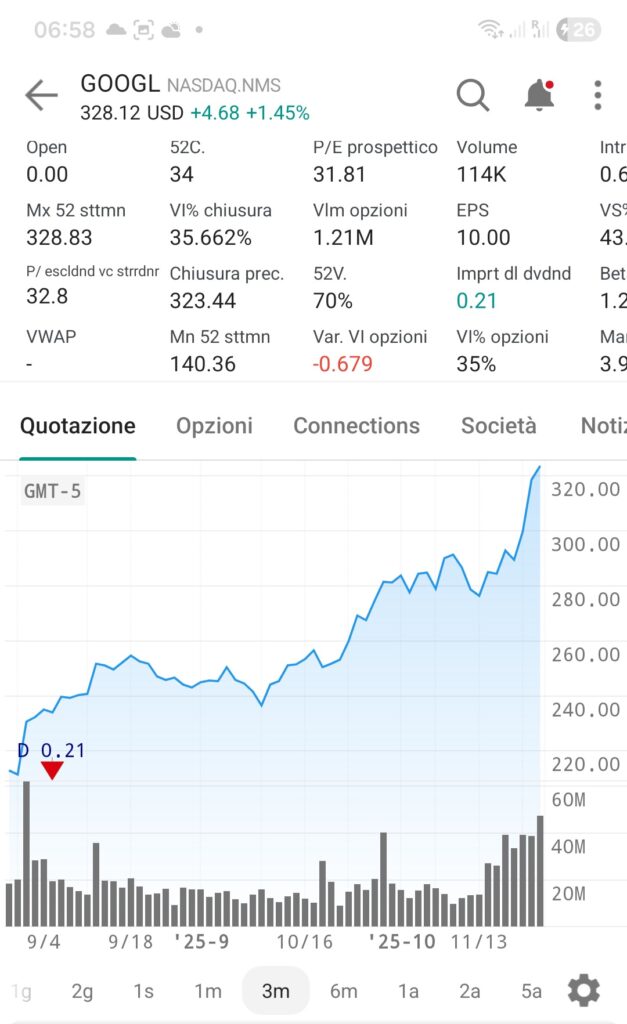Select the 1s chart range
This screenshot has height=1024, width=627.
coord(144,991)
